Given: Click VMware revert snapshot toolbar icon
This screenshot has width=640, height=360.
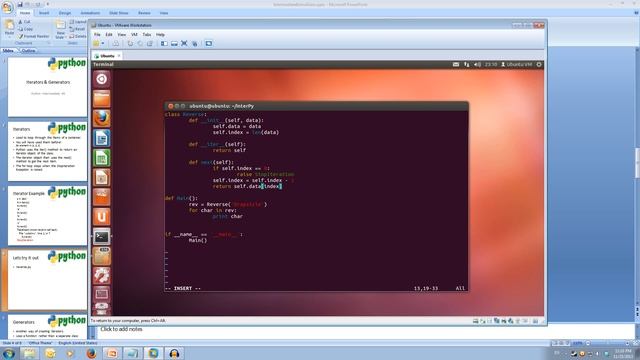Looking at the screenshot, I should [x=140, y=43].
